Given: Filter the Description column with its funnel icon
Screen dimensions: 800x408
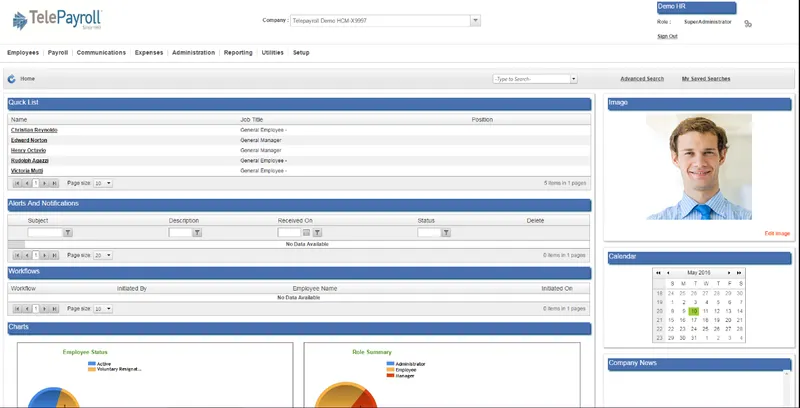Looking at the screenshot, I should point(197,233).
